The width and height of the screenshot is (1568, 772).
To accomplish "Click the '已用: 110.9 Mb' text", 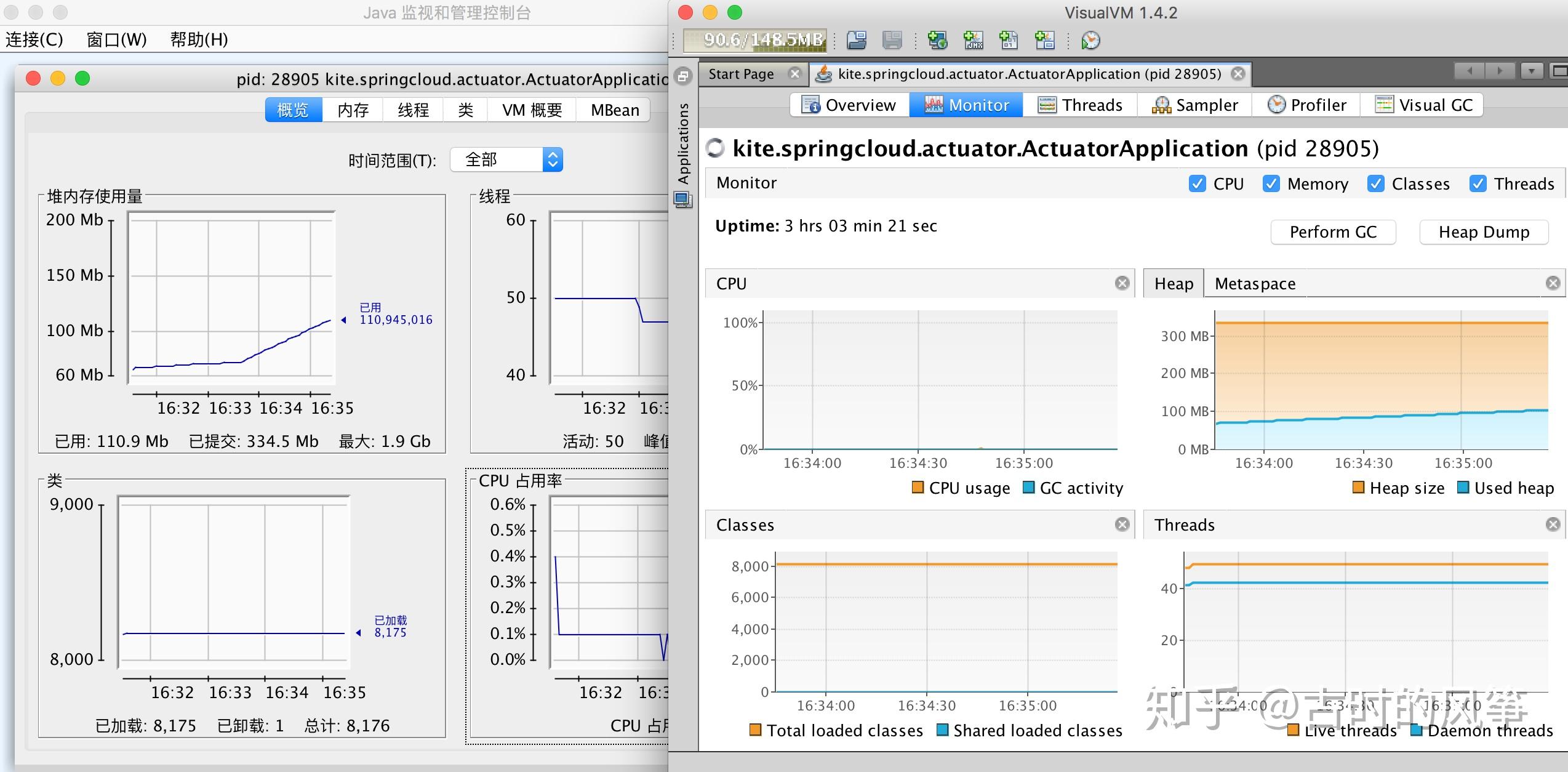I will pos(111,441).
